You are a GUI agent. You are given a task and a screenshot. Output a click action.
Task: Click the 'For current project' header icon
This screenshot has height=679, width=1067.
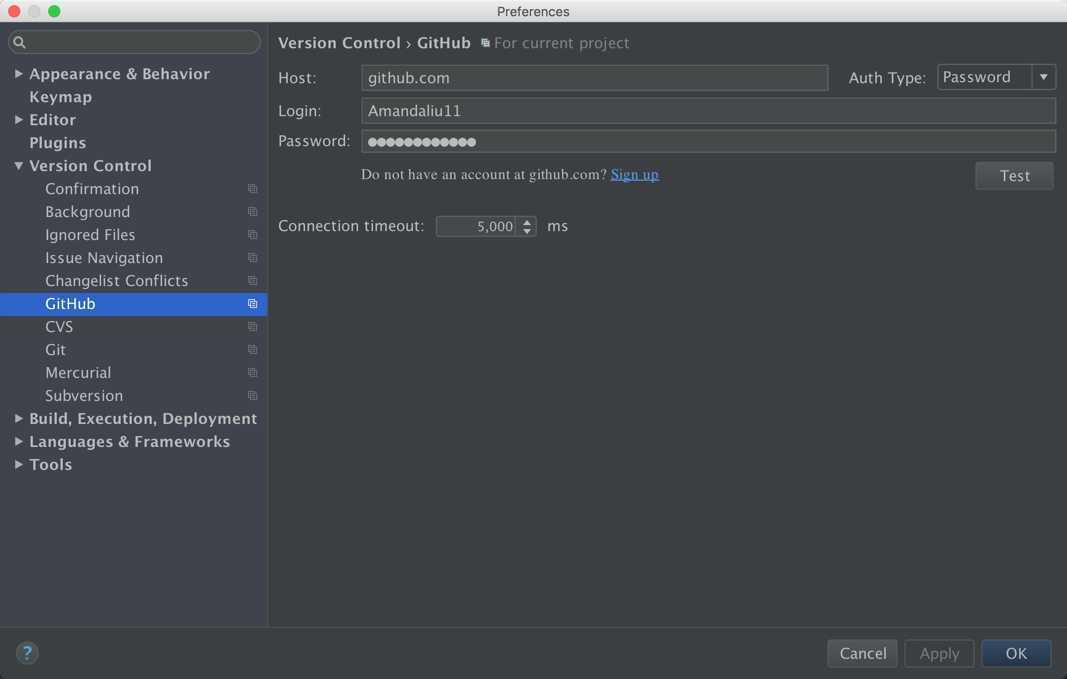pos(485,43)
